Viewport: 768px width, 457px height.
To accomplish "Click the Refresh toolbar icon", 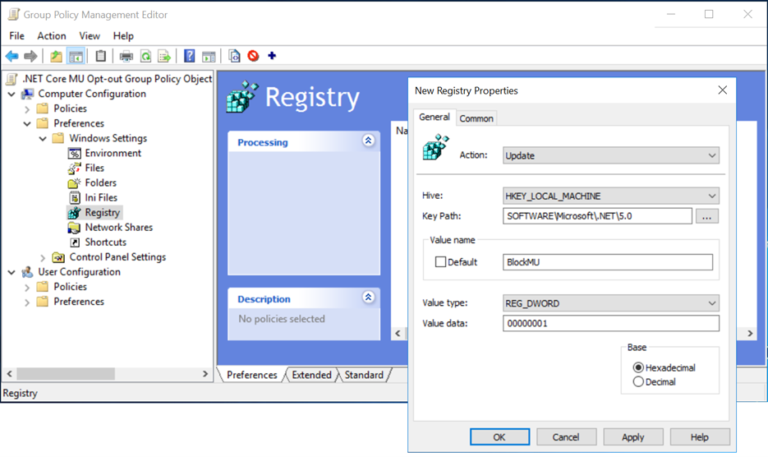I will [146, 56].
